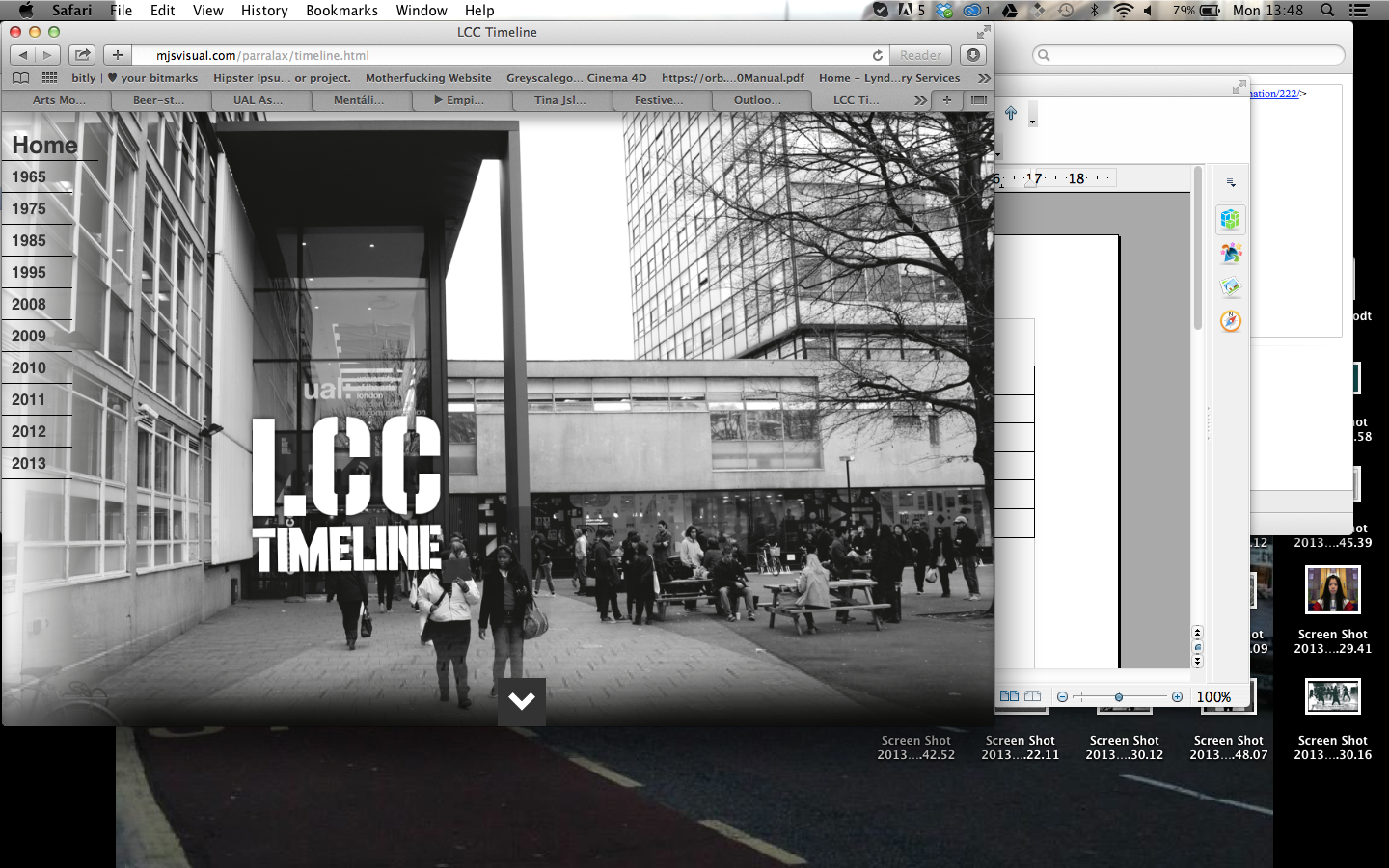Open the Bluetooth menu bar icon
The height and width of the screenshot is (868, 1389).
1095,11
